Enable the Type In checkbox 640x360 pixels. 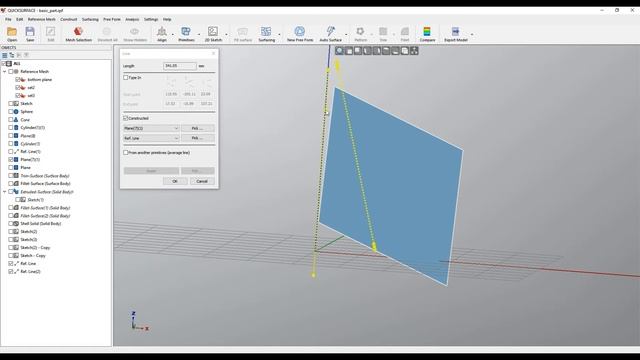[126, 78]
